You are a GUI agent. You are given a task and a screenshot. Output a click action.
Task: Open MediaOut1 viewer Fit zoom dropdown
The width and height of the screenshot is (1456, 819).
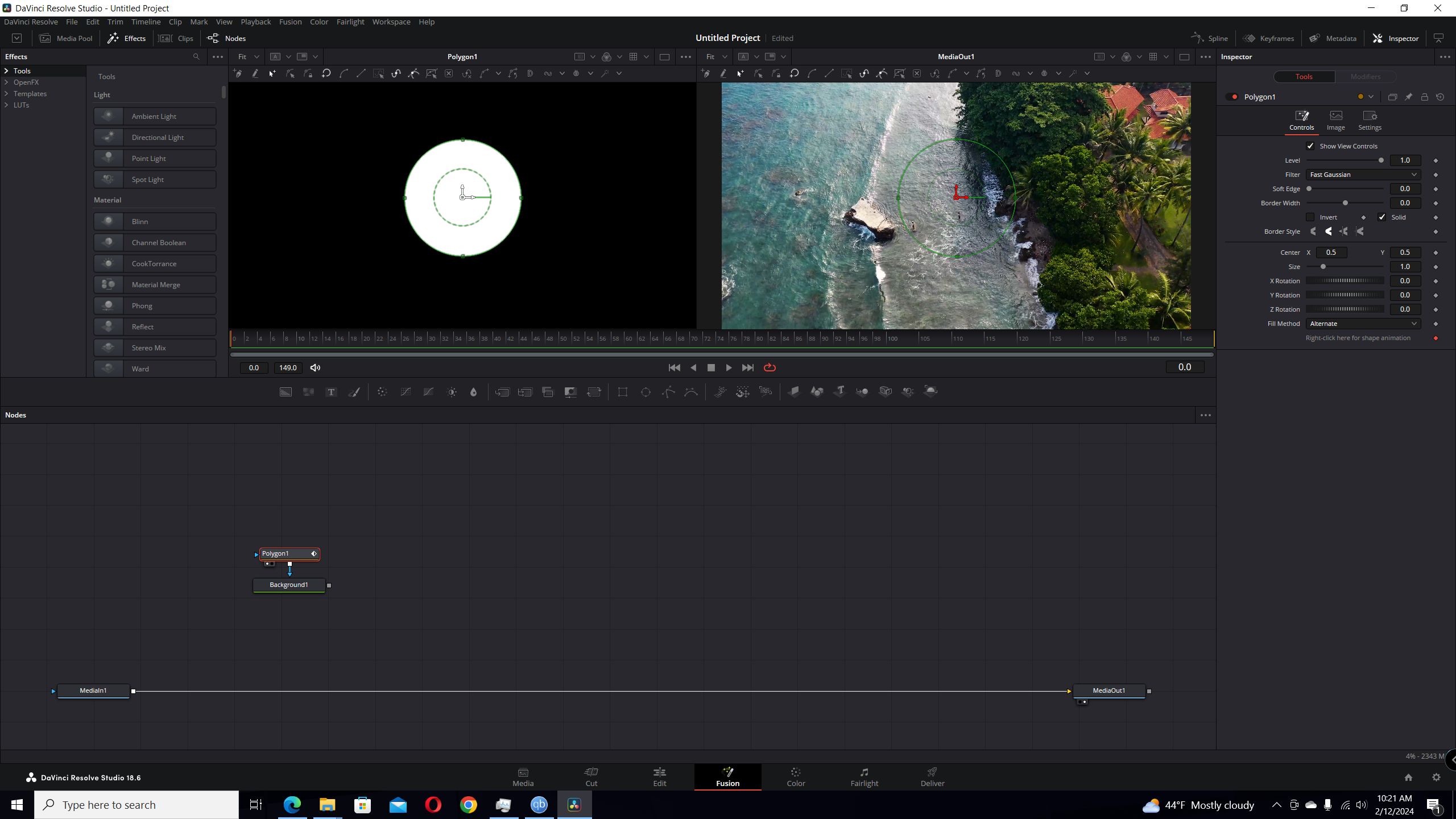click(x=717, y=57)
